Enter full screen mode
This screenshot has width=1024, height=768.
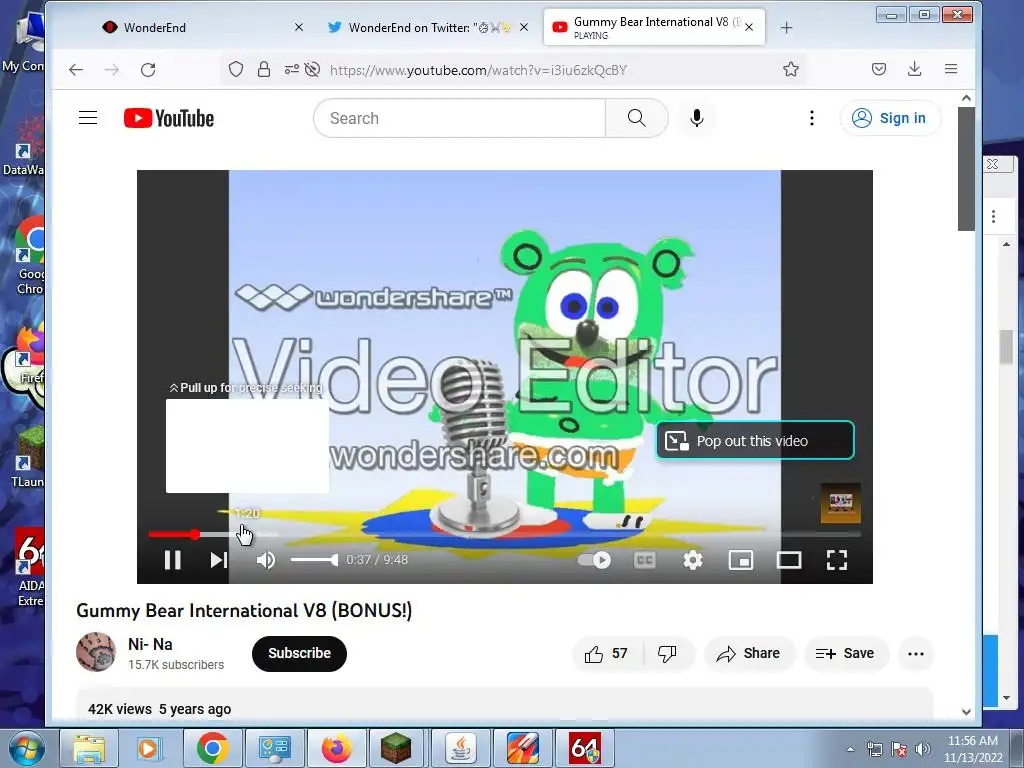(837, 560)
